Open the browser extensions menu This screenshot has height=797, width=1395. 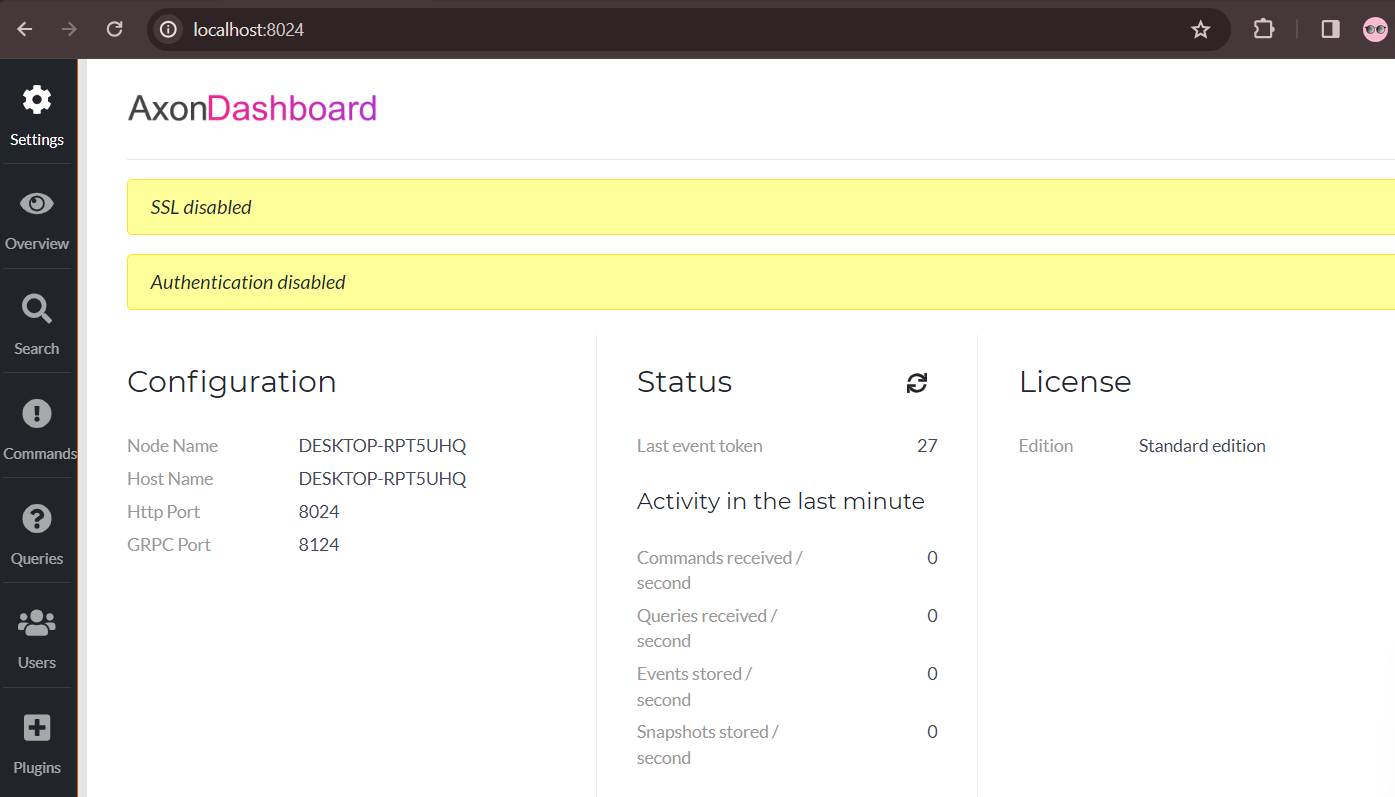tap(1263, 29)
